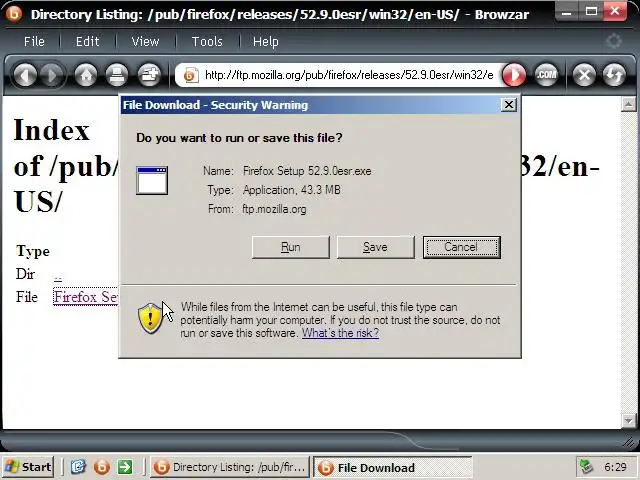Click the "Type" column header
Viewport: 640px width, 480px height.
tap(33, 251)
